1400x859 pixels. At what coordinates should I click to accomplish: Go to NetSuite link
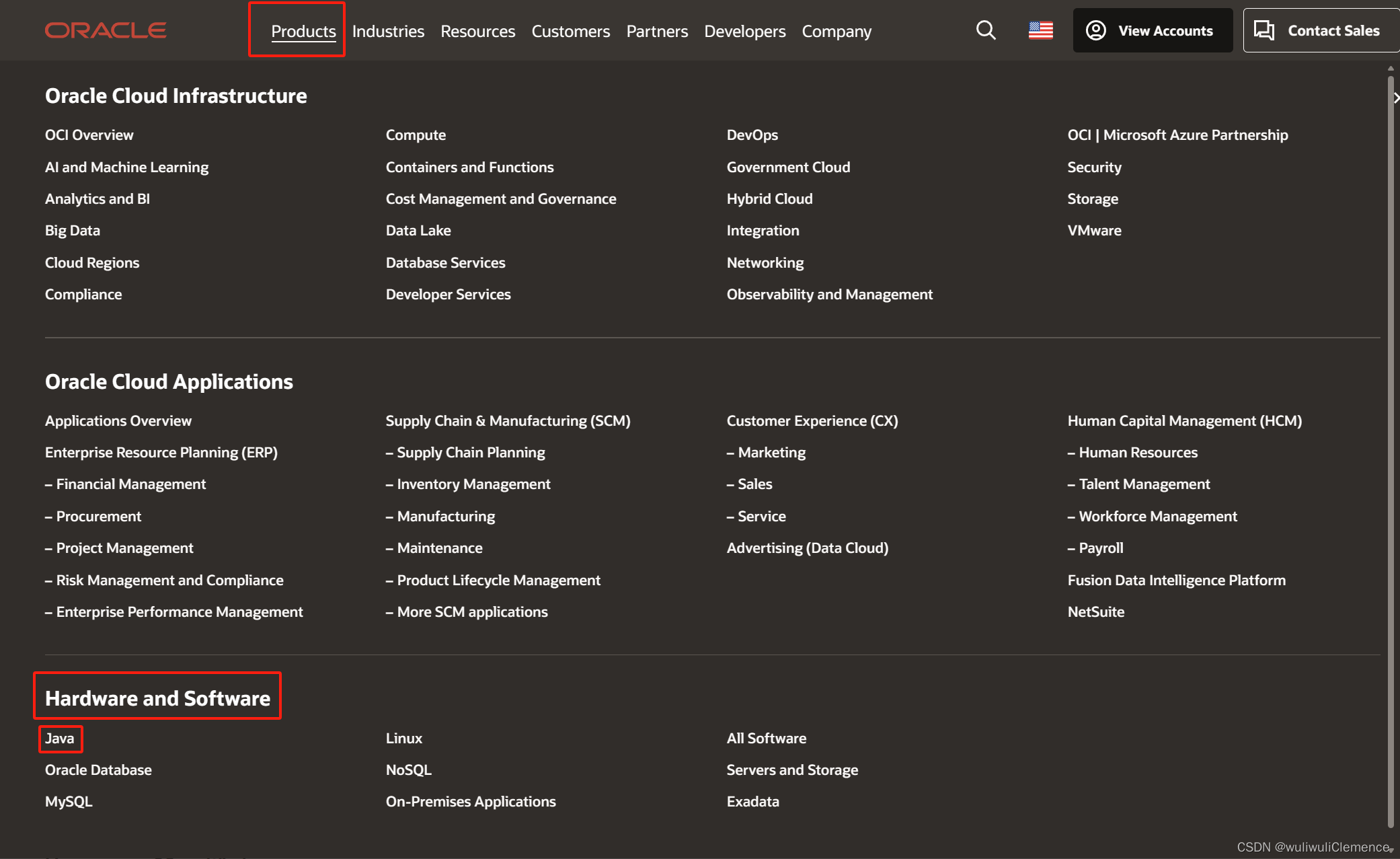tap(1095, 611)
